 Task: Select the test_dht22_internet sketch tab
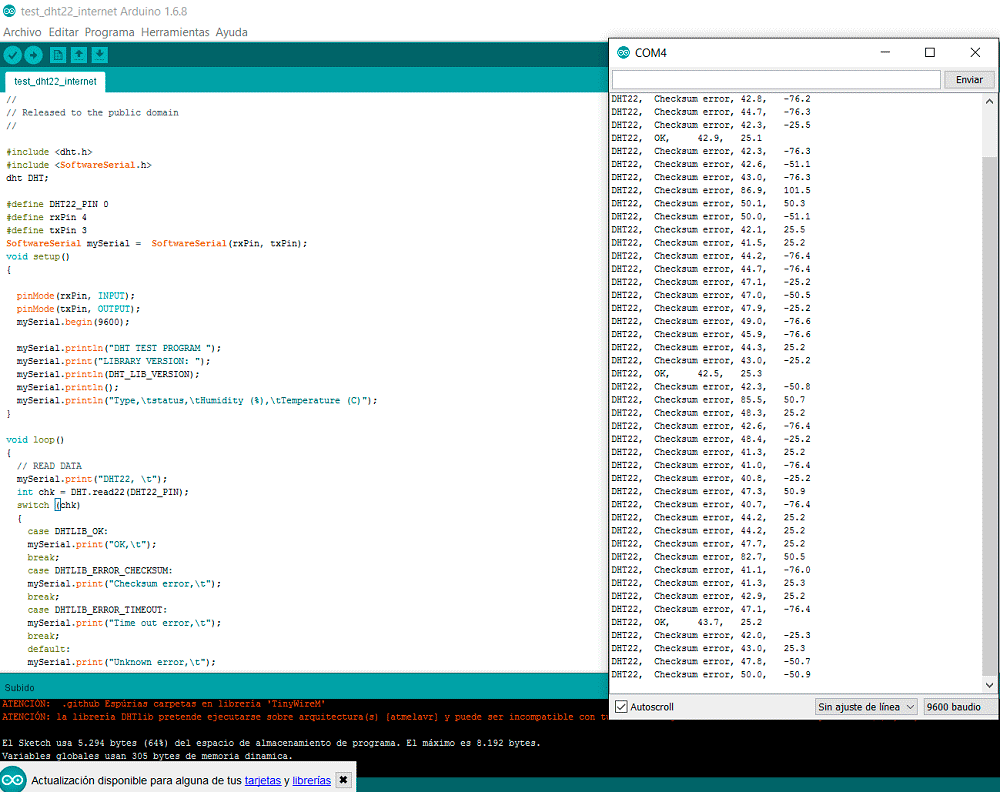tap(55, 82)
